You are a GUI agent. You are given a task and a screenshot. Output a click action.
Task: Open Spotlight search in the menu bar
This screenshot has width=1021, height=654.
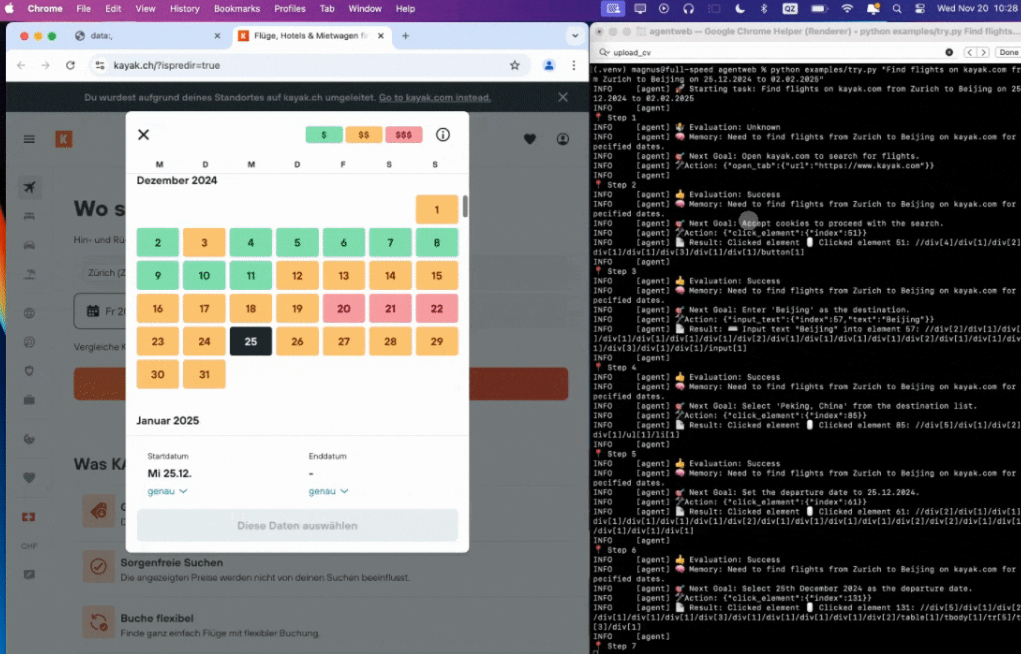[x=897, y=8]
